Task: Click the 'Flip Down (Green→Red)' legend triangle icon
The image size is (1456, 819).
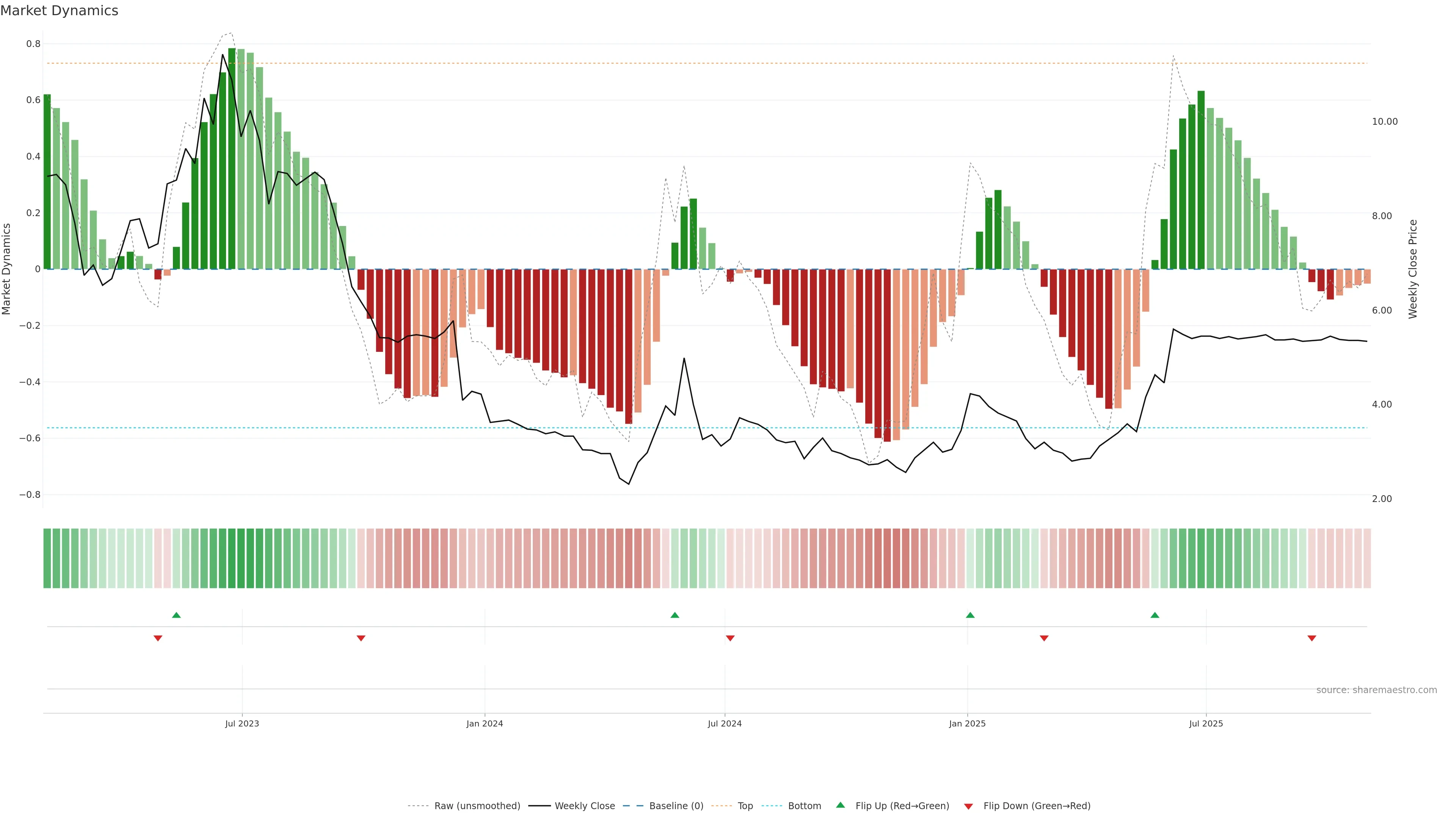Action: click(968, 806)
